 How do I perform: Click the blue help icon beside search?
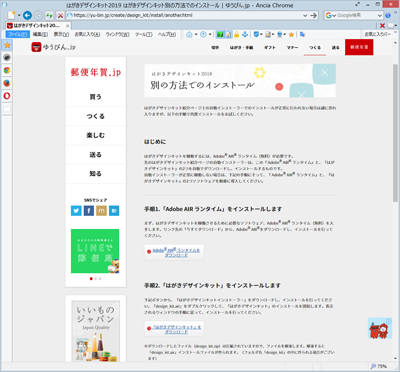(388, 15)
